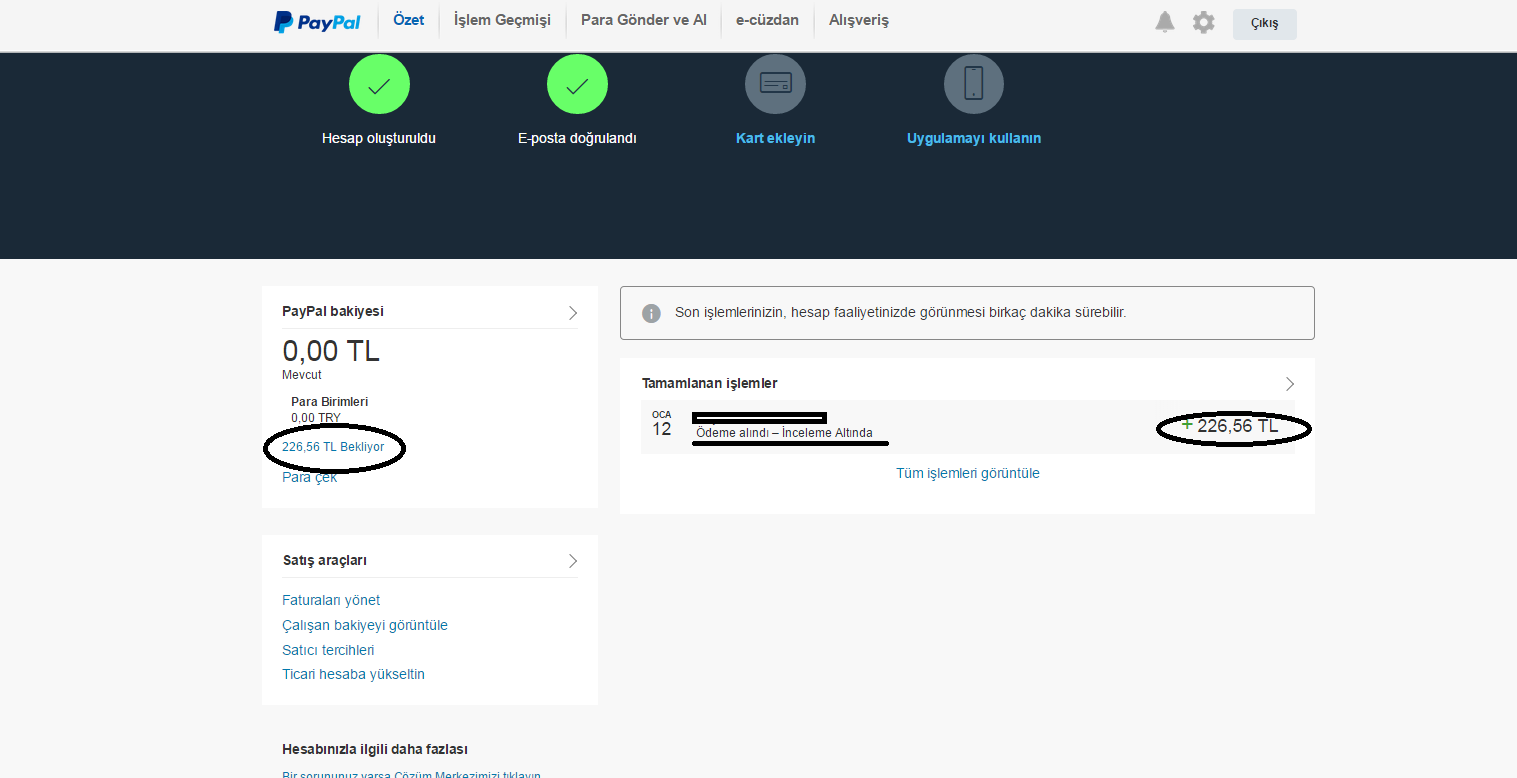Expand the Satış araçları chevron
This screenshot has width=1517, height=778.
(x=573, y=561)
